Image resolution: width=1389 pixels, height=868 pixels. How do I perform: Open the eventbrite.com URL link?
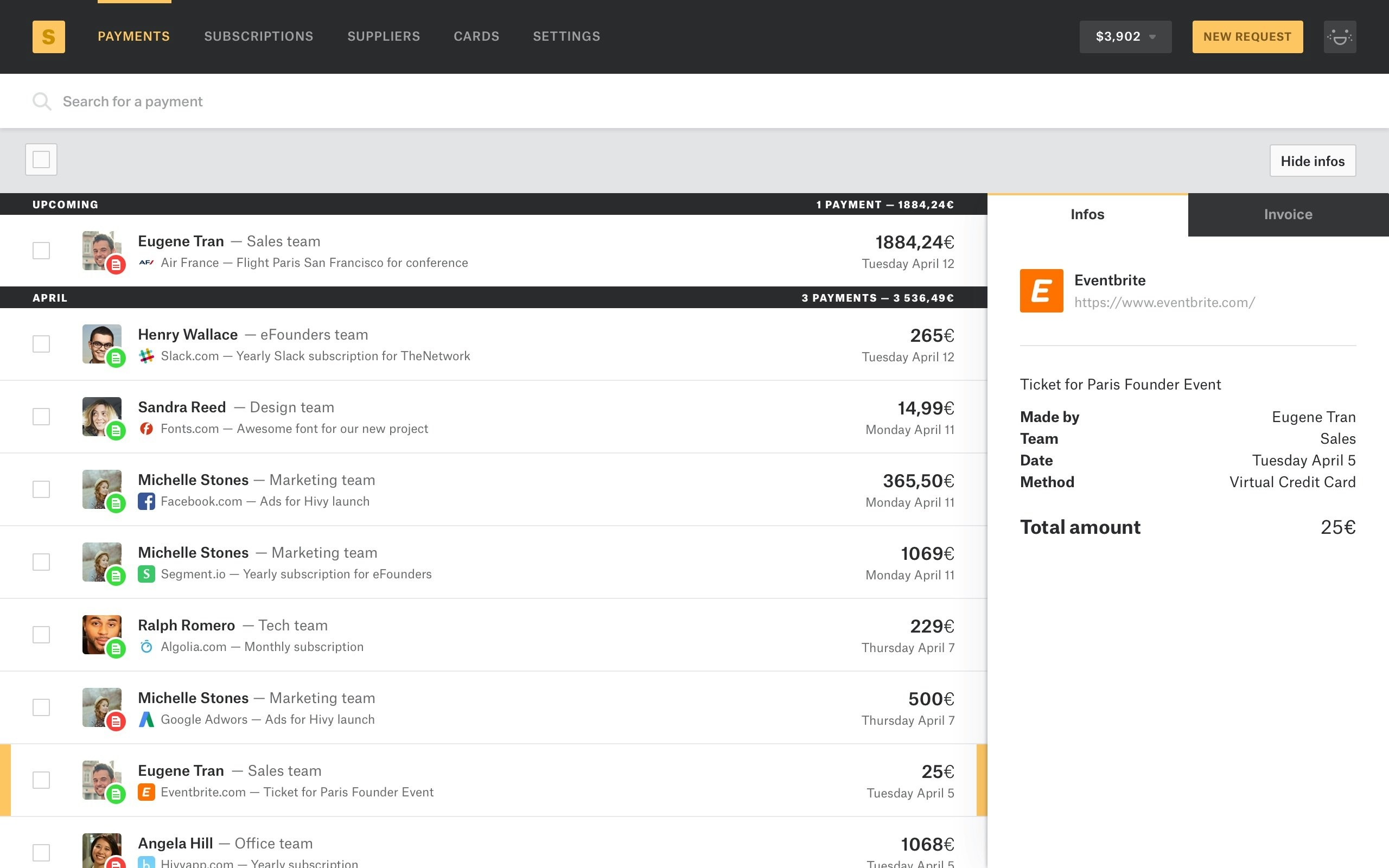click(1164, 303)
